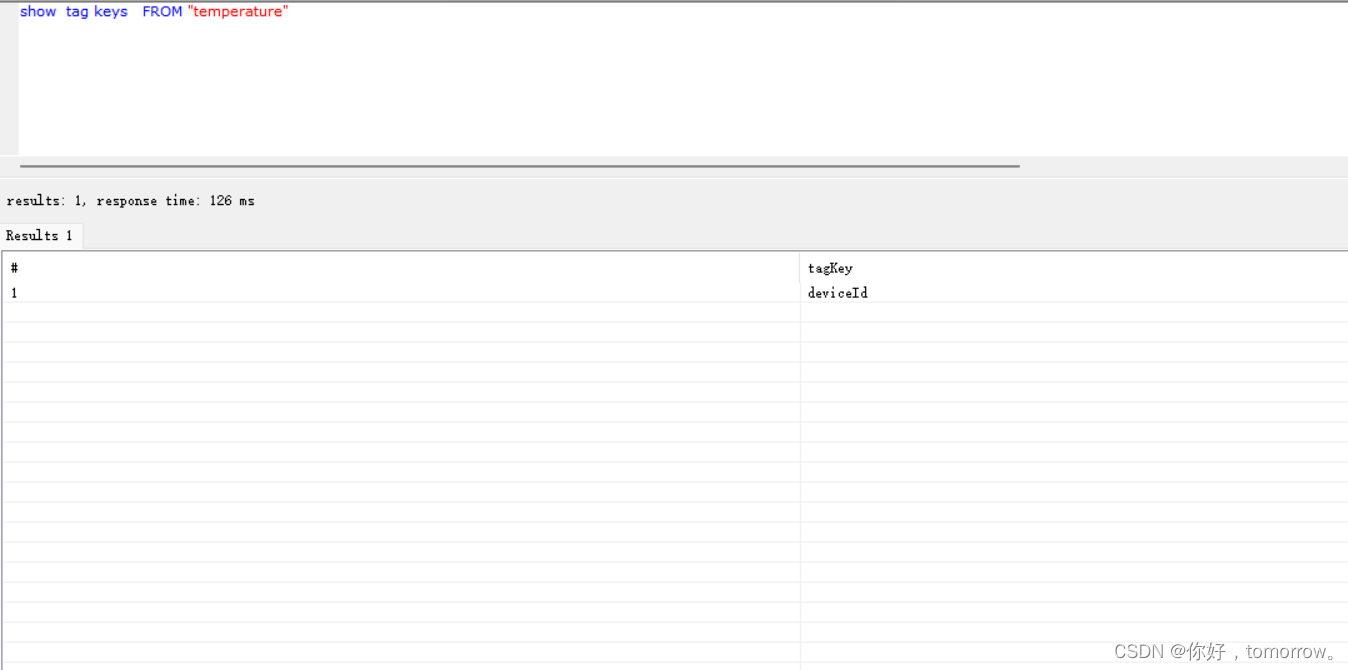Click the FROM keyword in the query

(162, 11)
